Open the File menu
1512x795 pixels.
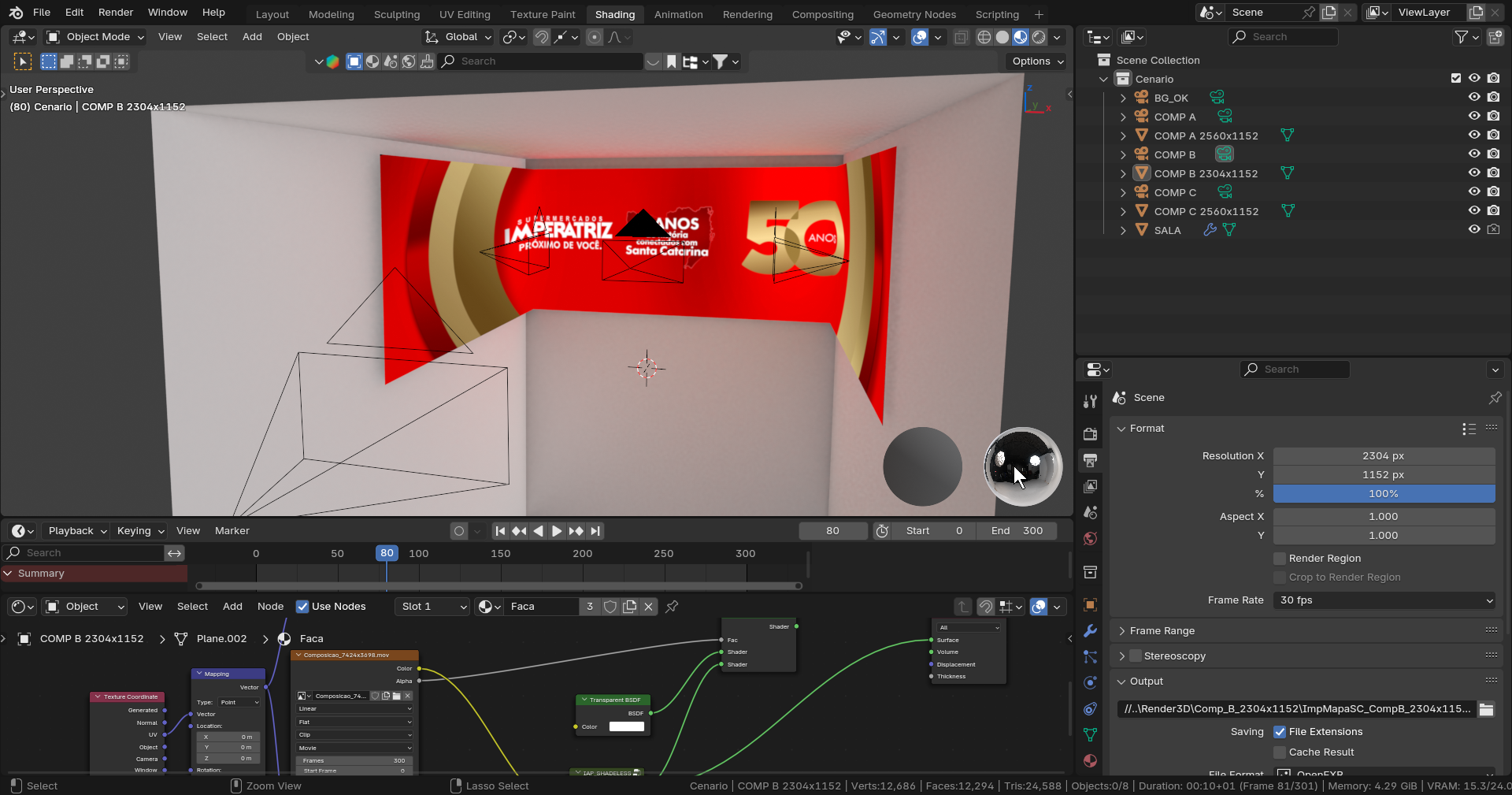42,13
